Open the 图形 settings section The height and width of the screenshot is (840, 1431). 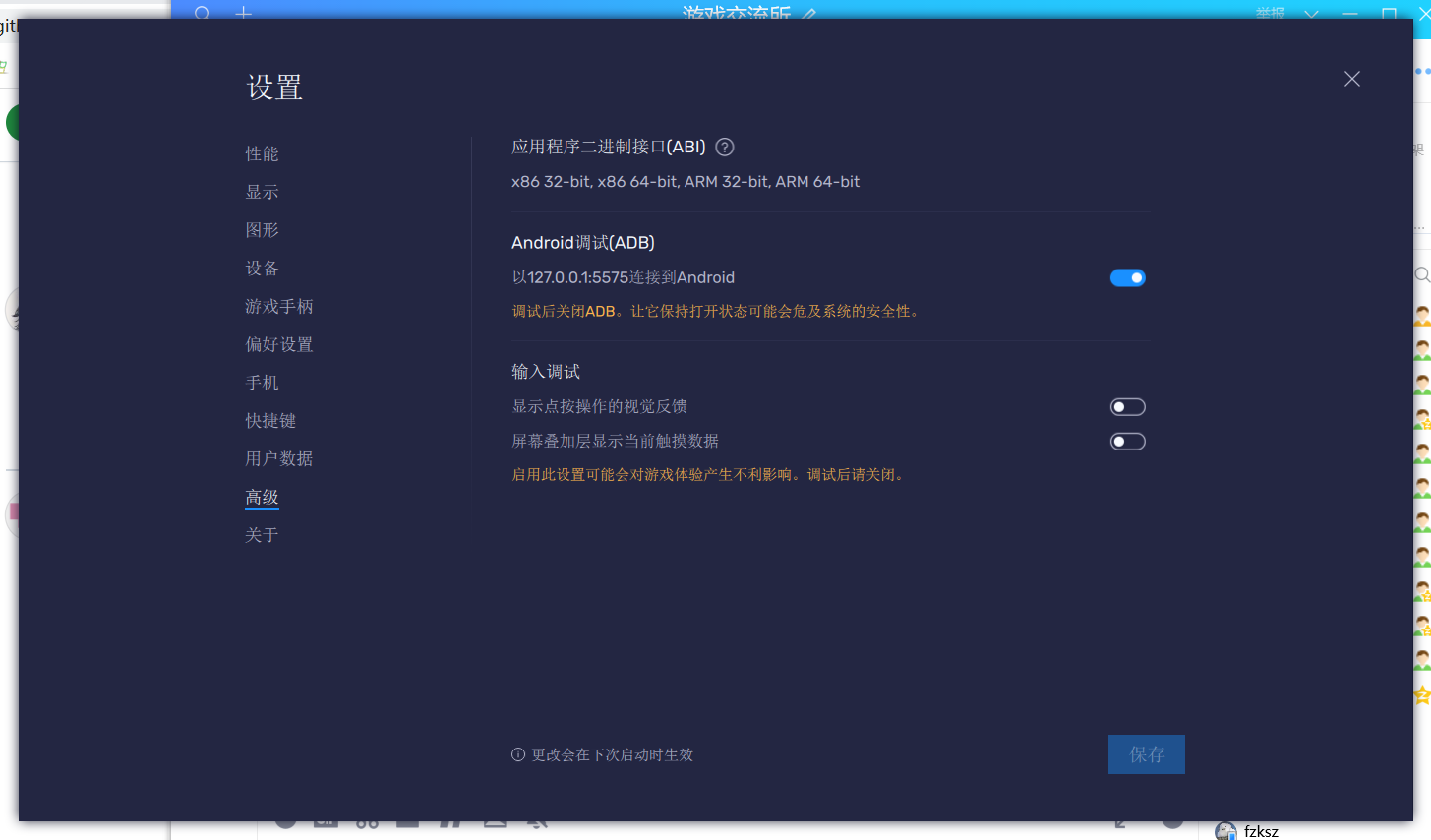(x=262, y=229)
